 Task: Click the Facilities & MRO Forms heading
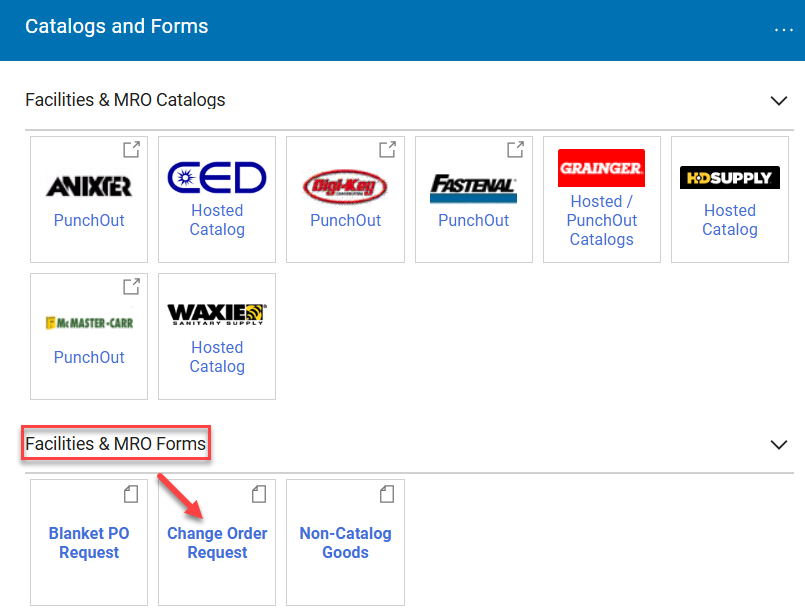[x=116, y=444]
